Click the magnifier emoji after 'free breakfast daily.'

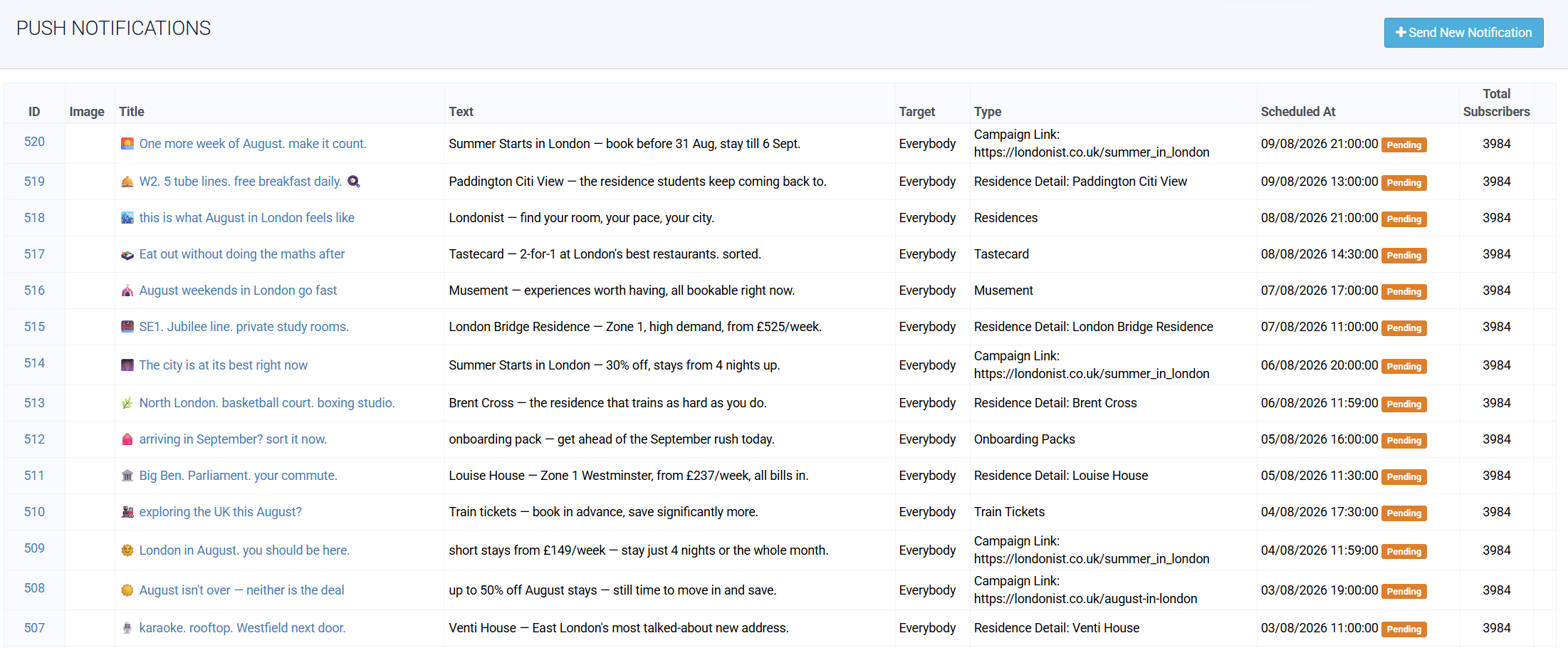tap(354, 182)
